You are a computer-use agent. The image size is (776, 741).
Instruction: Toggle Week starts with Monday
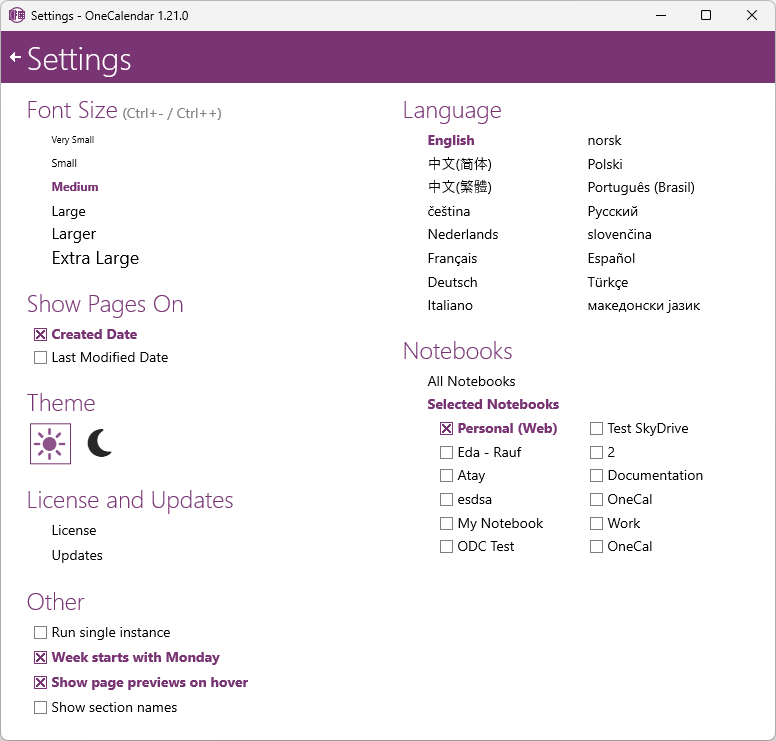[41, 657]
